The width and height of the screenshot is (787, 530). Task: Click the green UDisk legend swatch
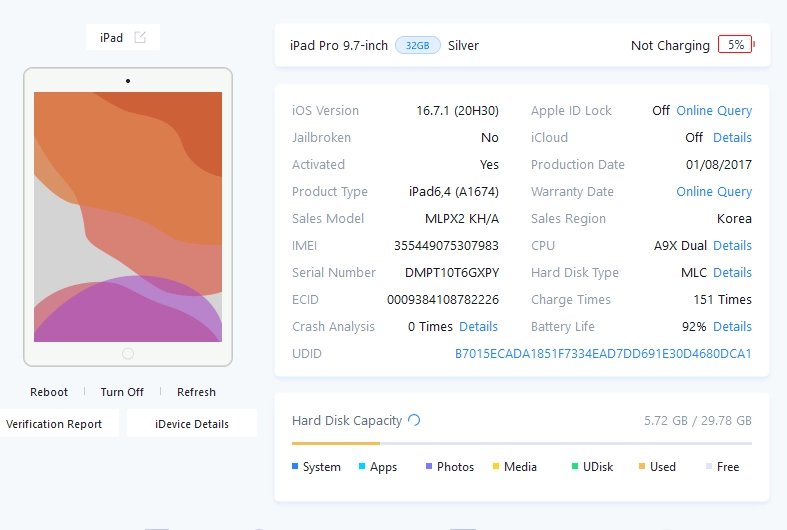(575, 466)
